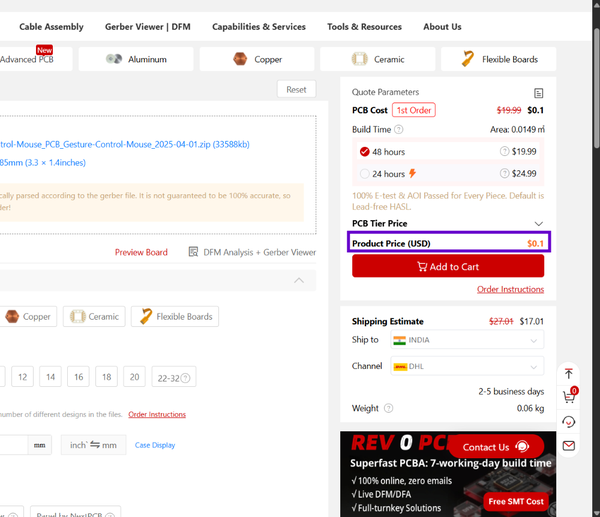Click the Reset button
The width and height of the screenshot is (600, 517).
click(x=297, y=89)
